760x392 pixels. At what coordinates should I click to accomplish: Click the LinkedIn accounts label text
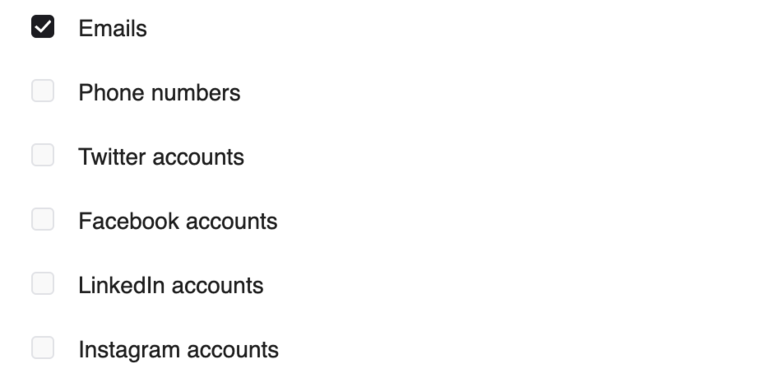171,285
